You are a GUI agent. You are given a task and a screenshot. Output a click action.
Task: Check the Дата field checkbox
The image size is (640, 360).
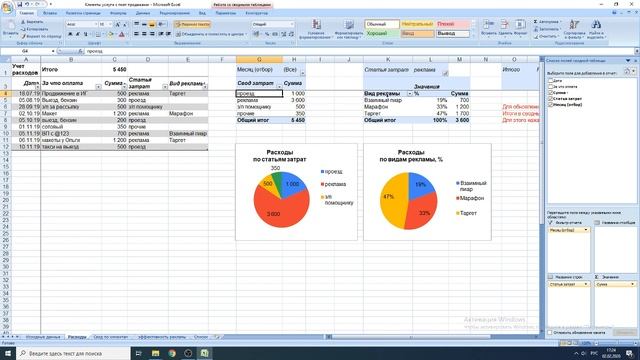pyautogui.click(x=551, y=81)
